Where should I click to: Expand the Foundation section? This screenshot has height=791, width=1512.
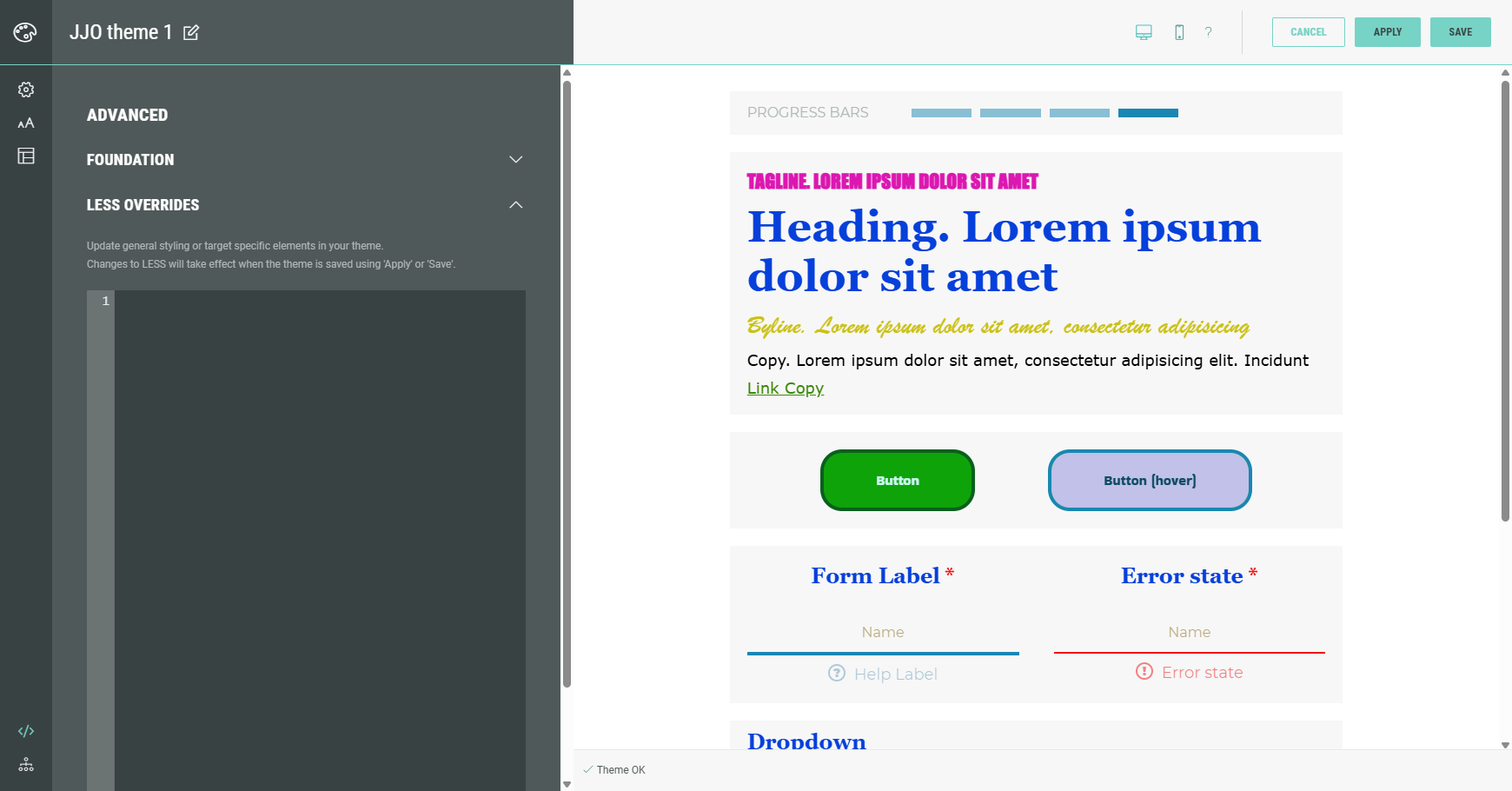click(x=515, y=160)
